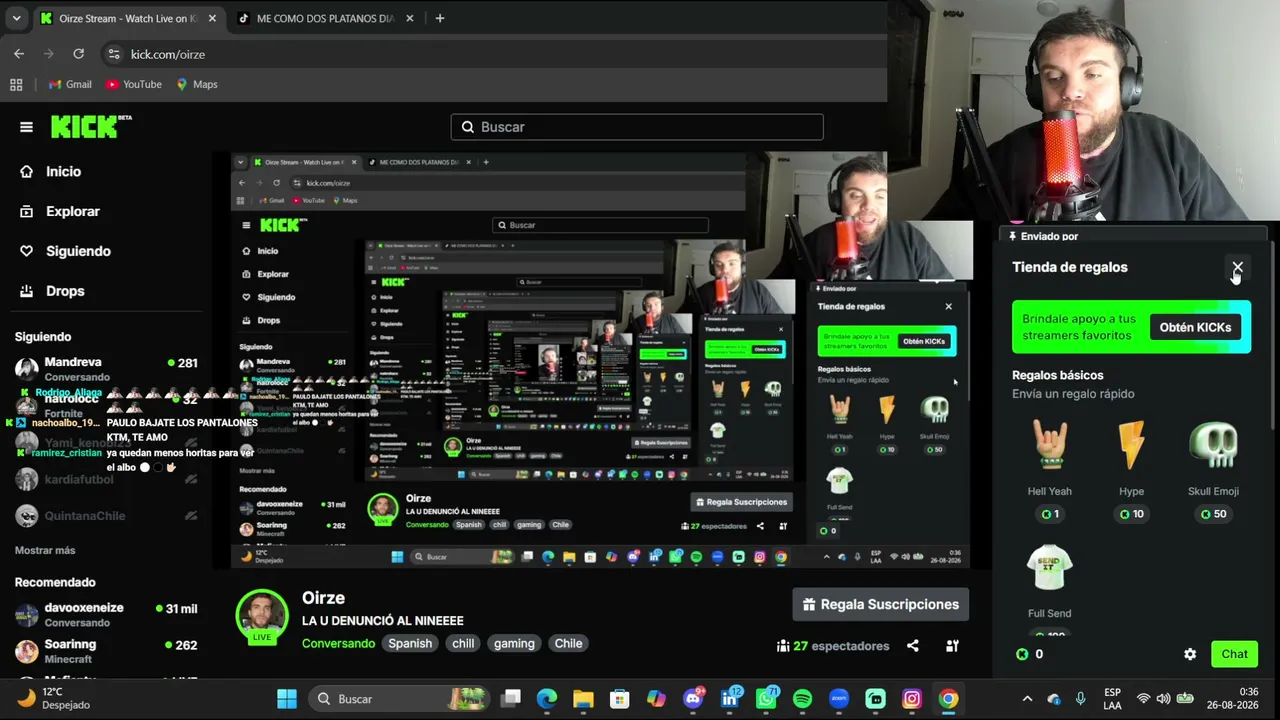Click the green Chat button
Screen dimensions: 1280x720
tap(1234, 654)
